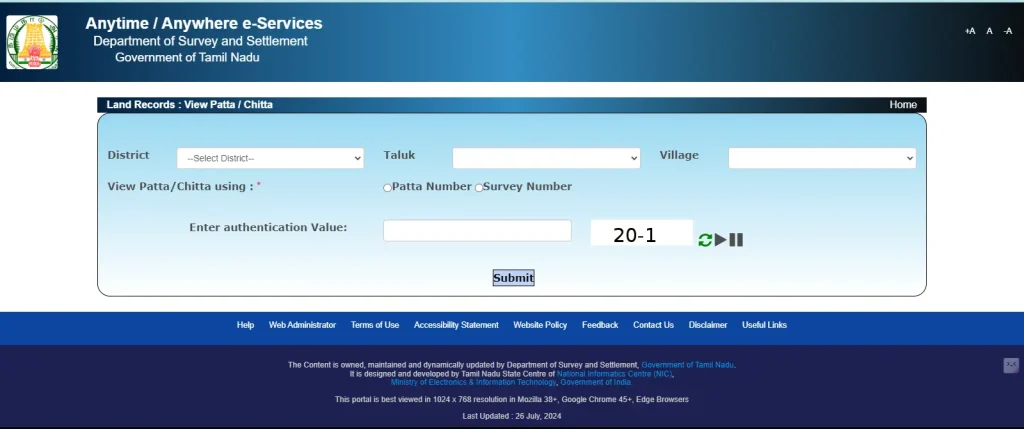Reset font size with the middle A
Screen dimensions: 1024x429
coord(989,31)
